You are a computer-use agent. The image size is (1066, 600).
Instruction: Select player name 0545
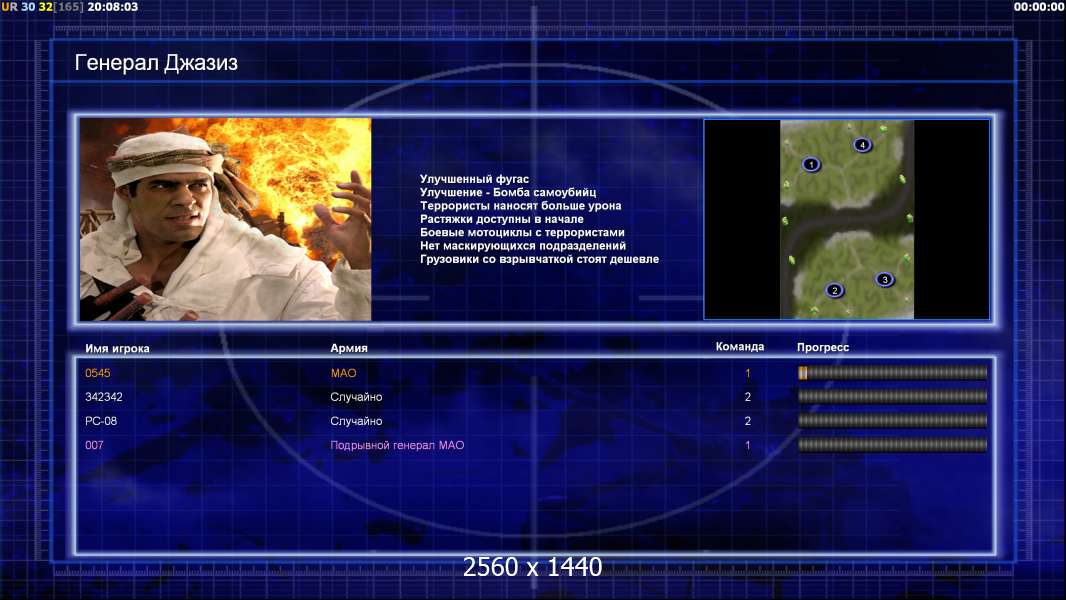pyautogui.click(x=98, y=373)
